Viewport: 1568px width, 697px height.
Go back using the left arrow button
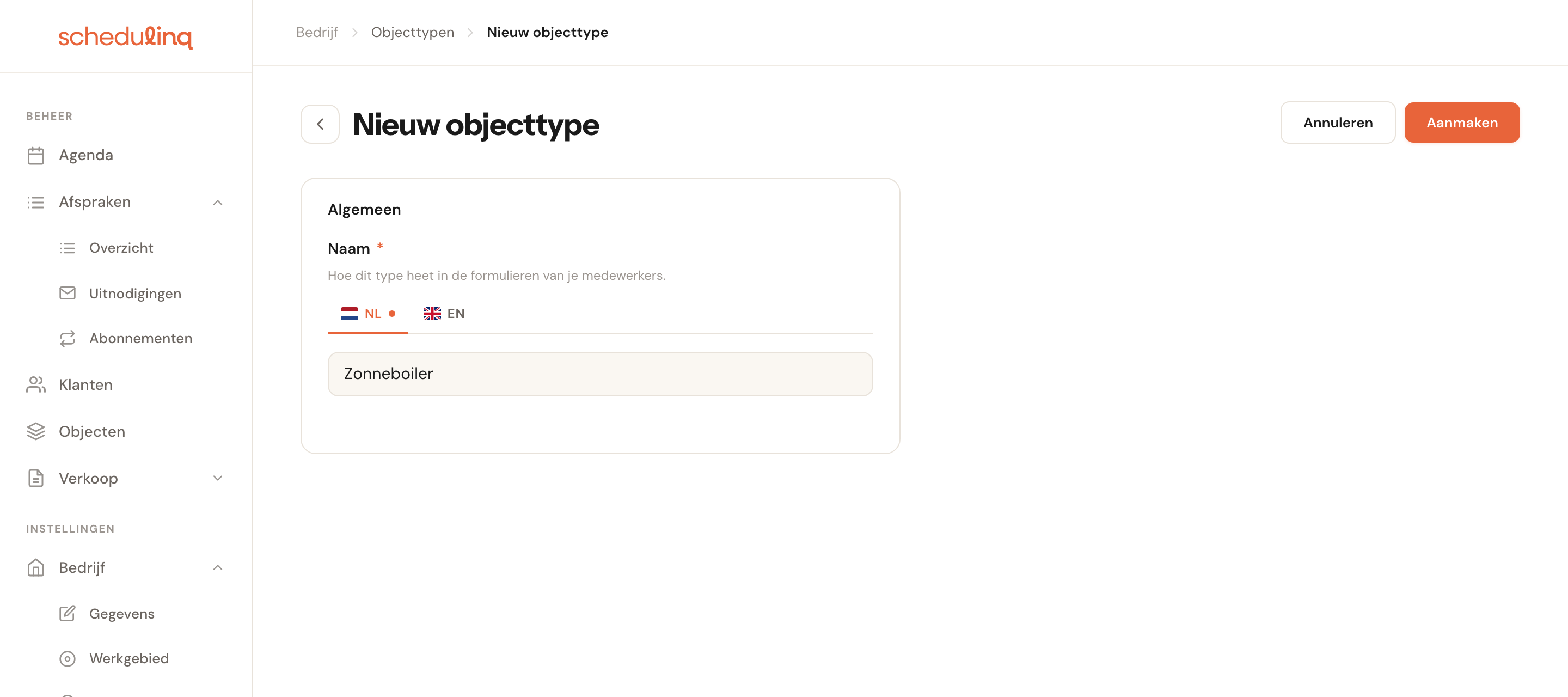pos(320,124)
